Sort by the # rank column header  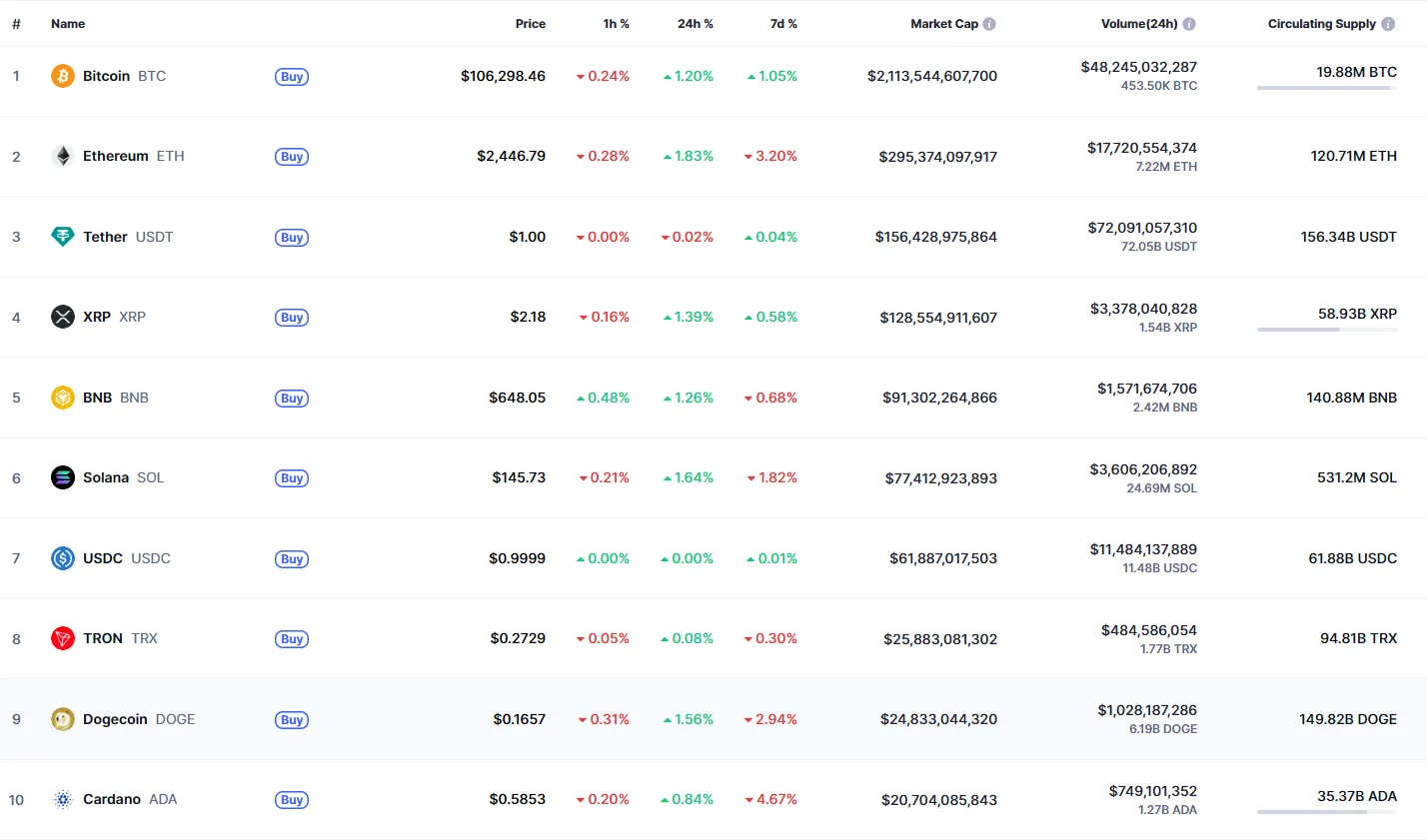point(16,24)
